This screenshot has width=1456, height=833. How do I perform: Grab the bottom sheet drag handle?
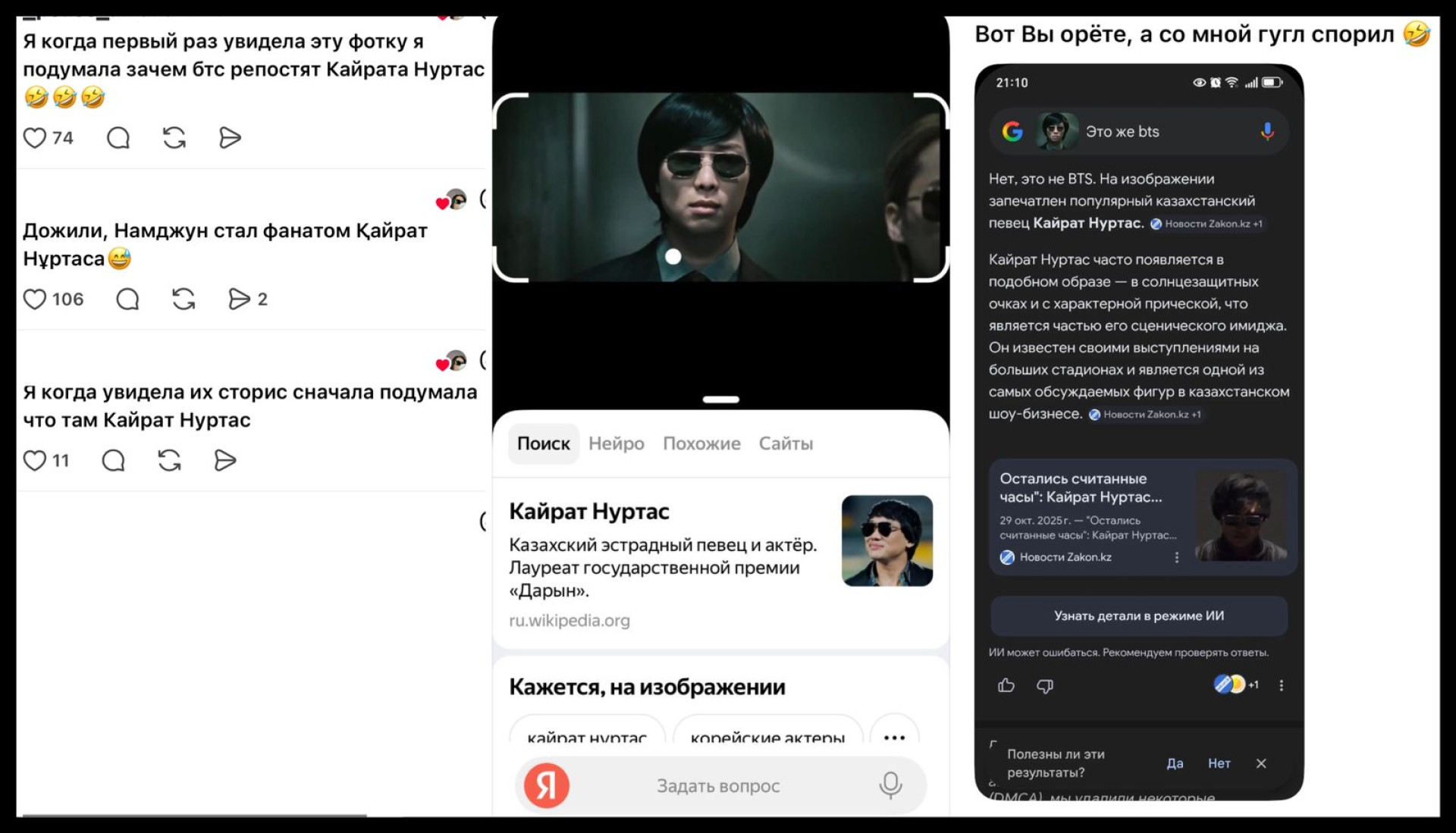click(x=720, y=399)
